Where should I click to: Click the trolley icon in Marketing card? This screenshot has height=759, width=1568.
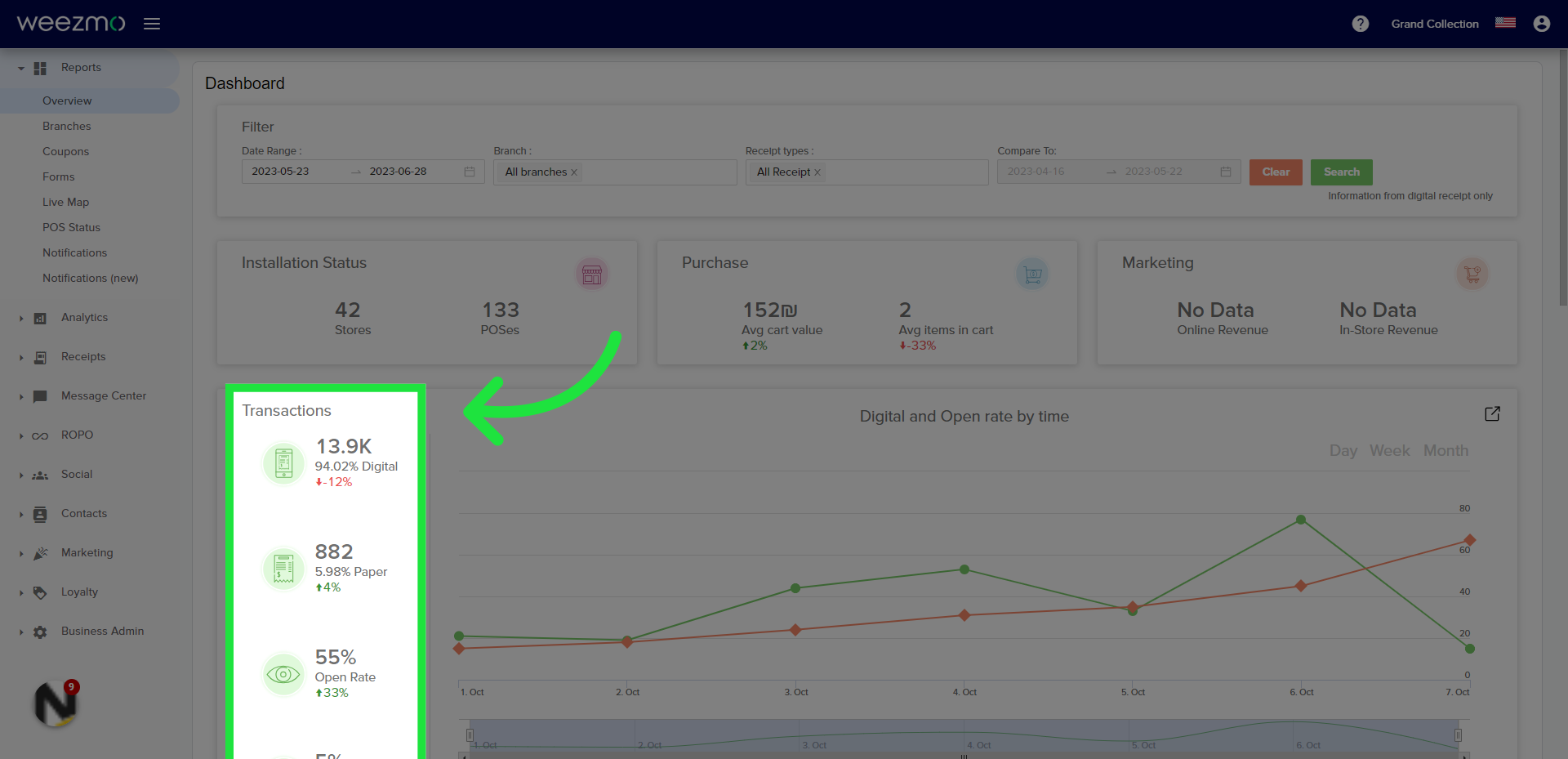[x=1472, y=275]
